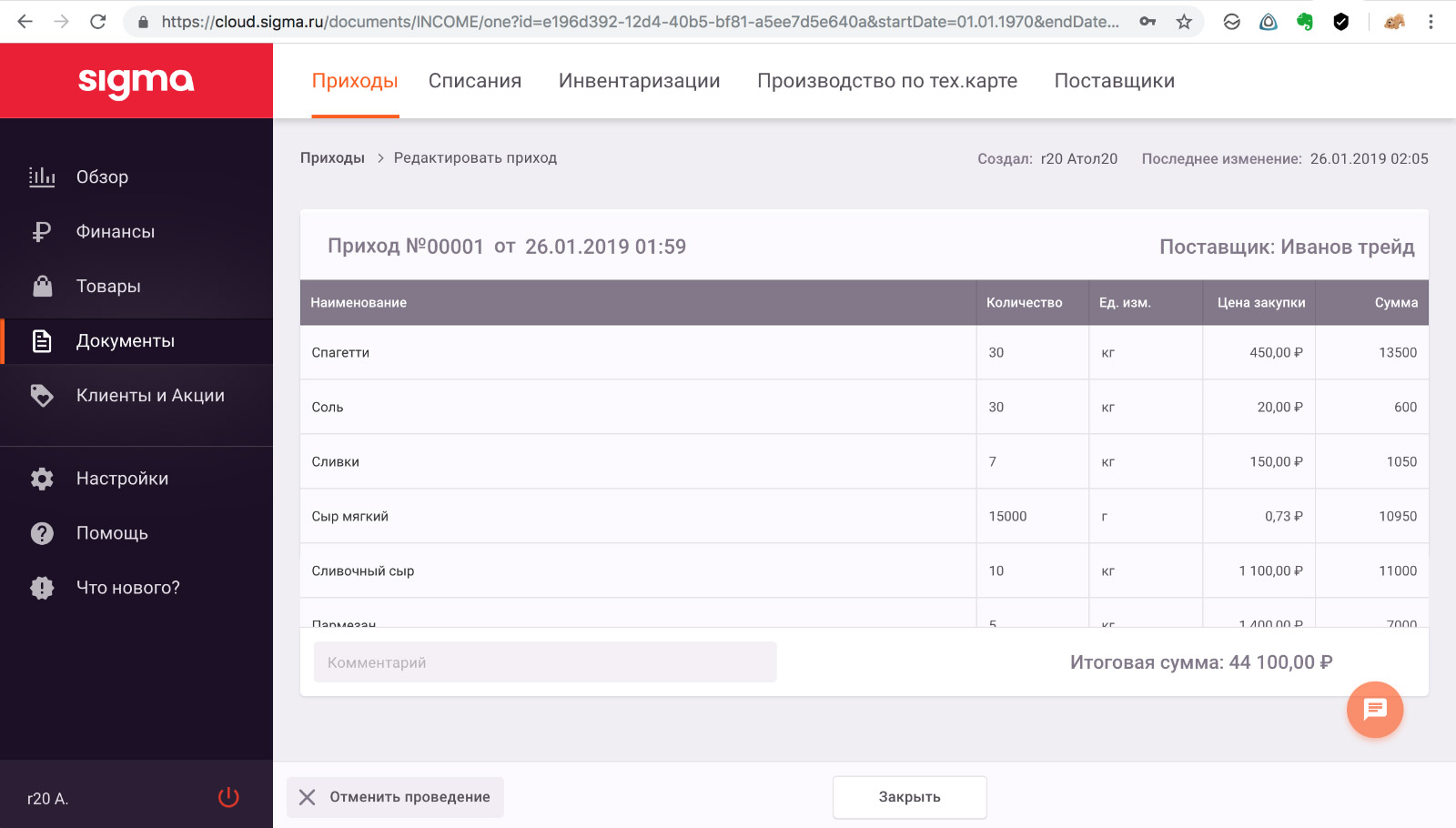
Task: Select the Сыр мягкий row name
Action: coord(350,517)
